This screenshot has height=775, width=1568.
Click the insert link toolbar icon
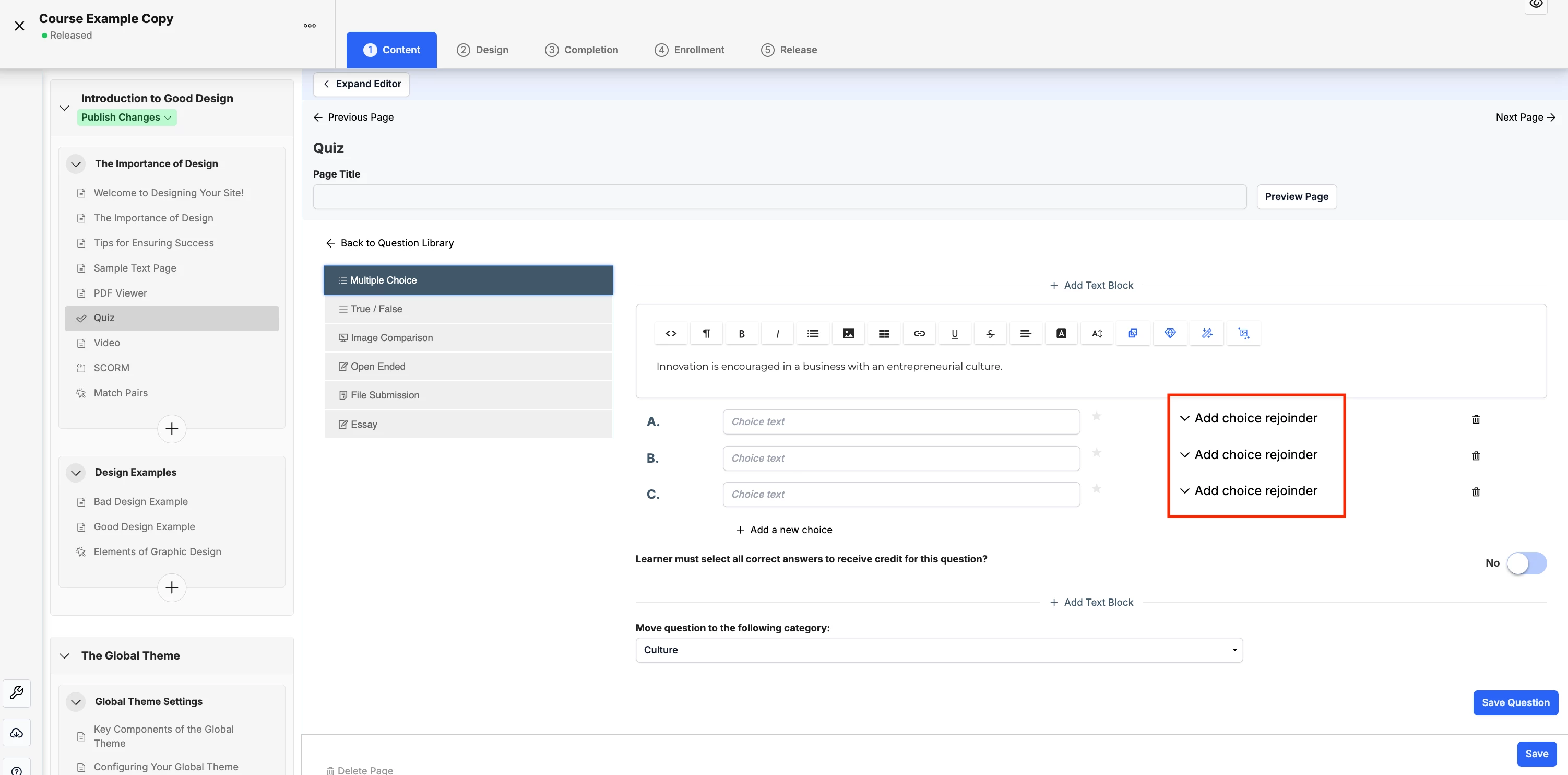[x=919, y=334]
